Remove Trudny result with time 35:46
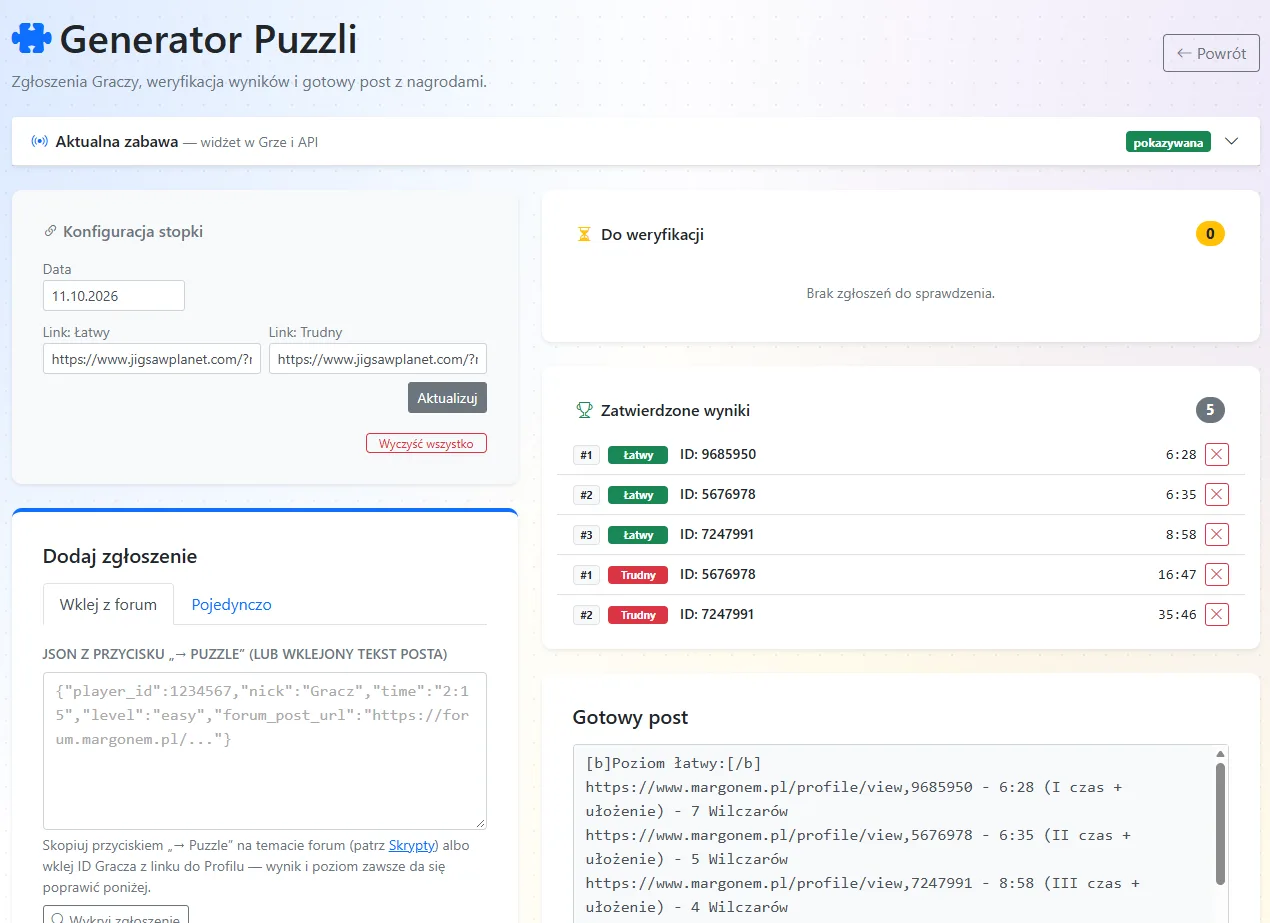 [x=1217, y=615]
